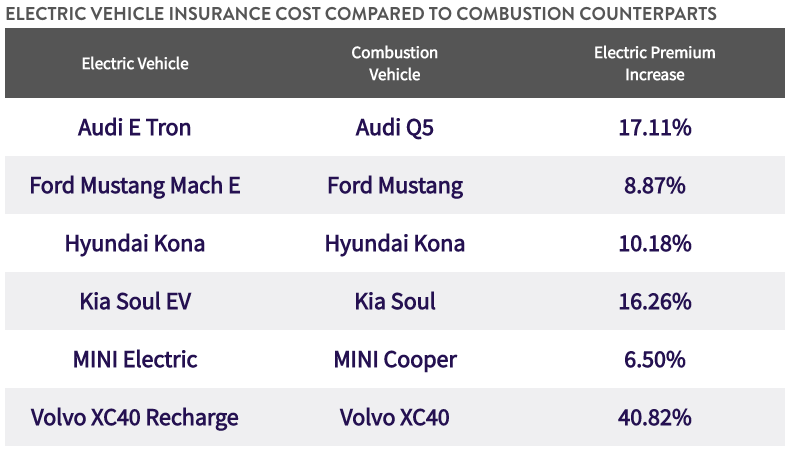The image size is (795, 453).
Task: Select the Audi E Tron cell
Action: click(x=135, y=128)
